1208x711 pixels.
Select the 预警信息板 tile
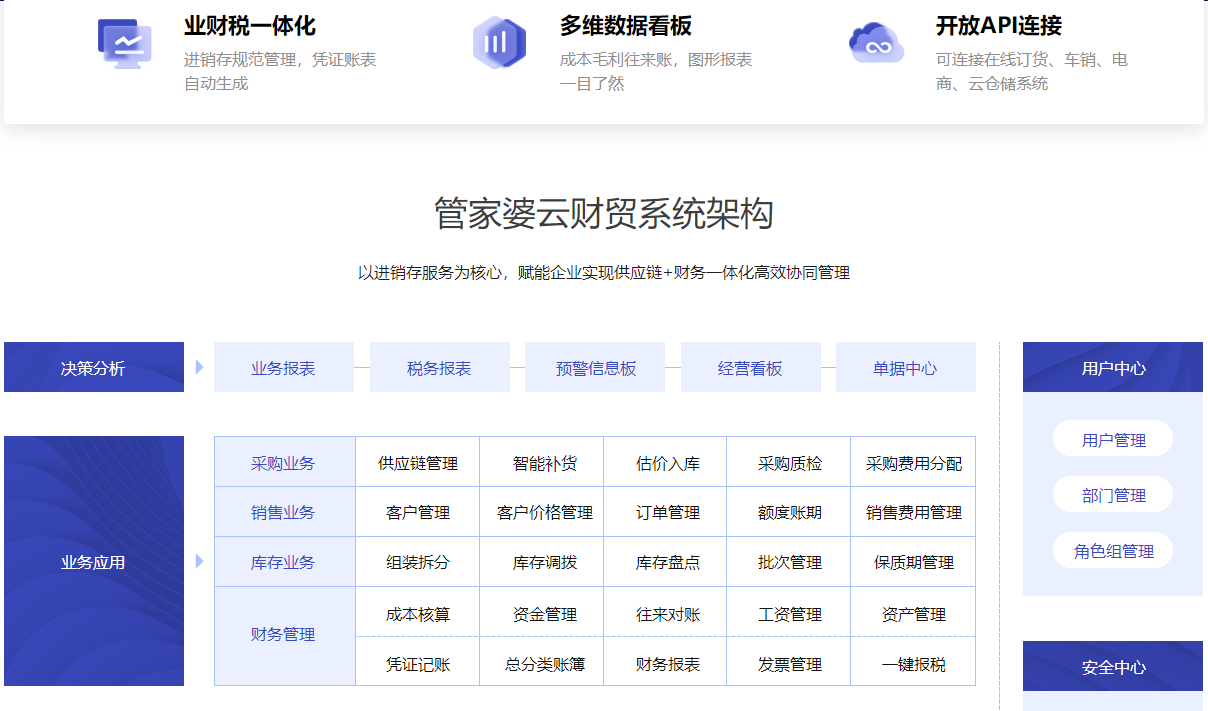click(x=595, y=367)
